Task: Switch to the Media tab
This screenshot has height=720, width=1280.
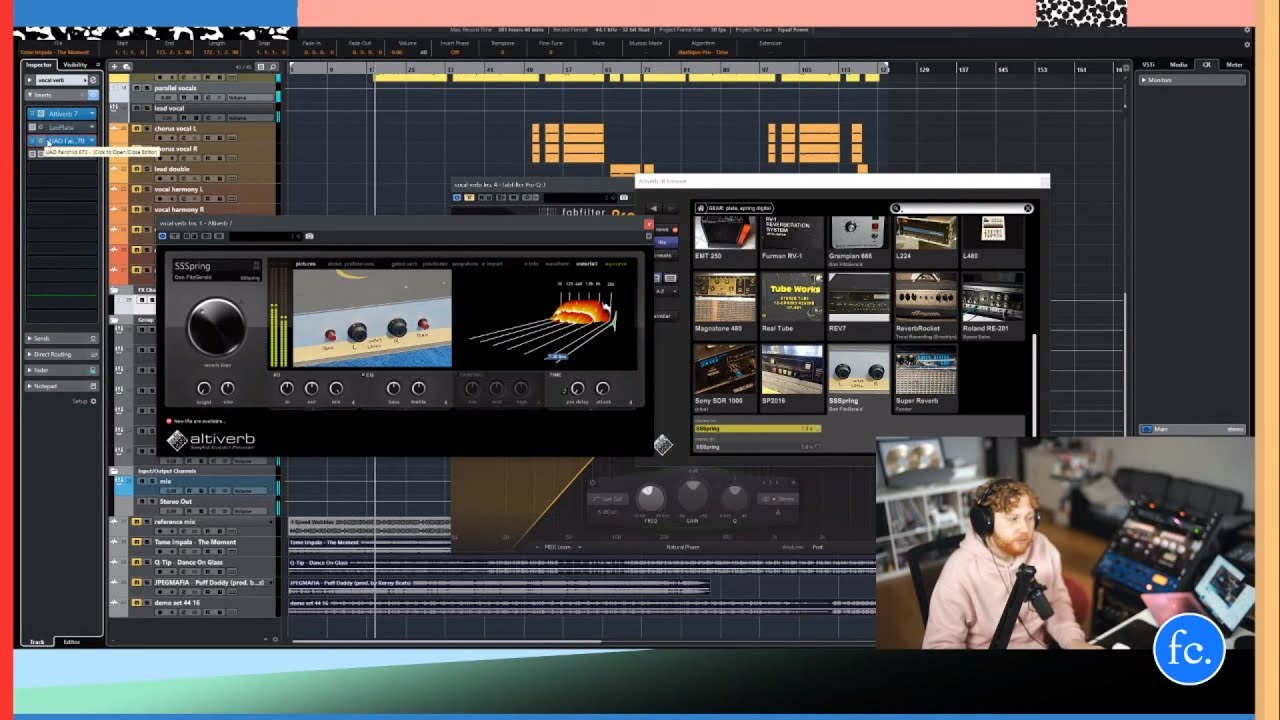Action: tap(1179, 65)
